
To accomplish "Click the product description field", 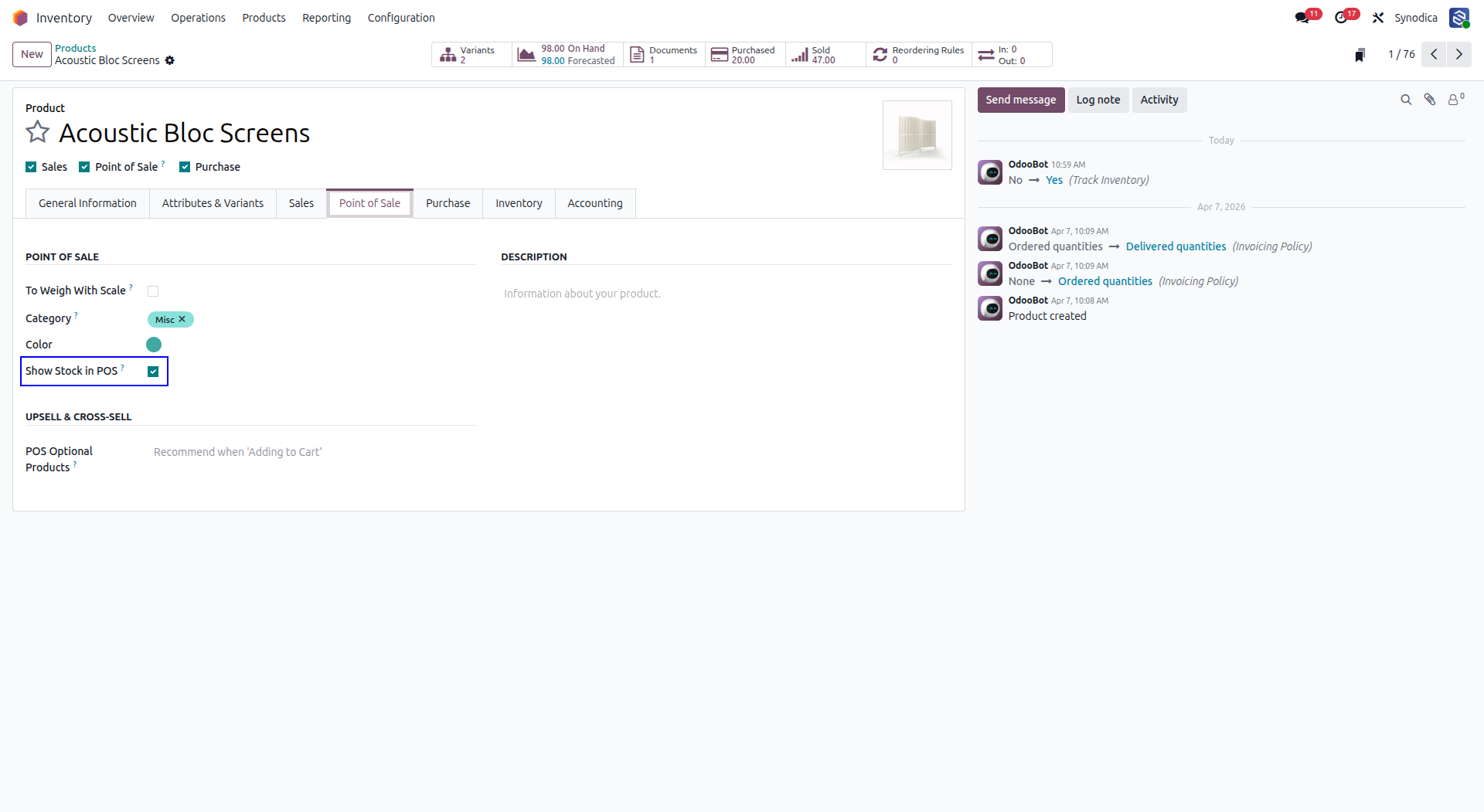I will (x=726, y=294).
